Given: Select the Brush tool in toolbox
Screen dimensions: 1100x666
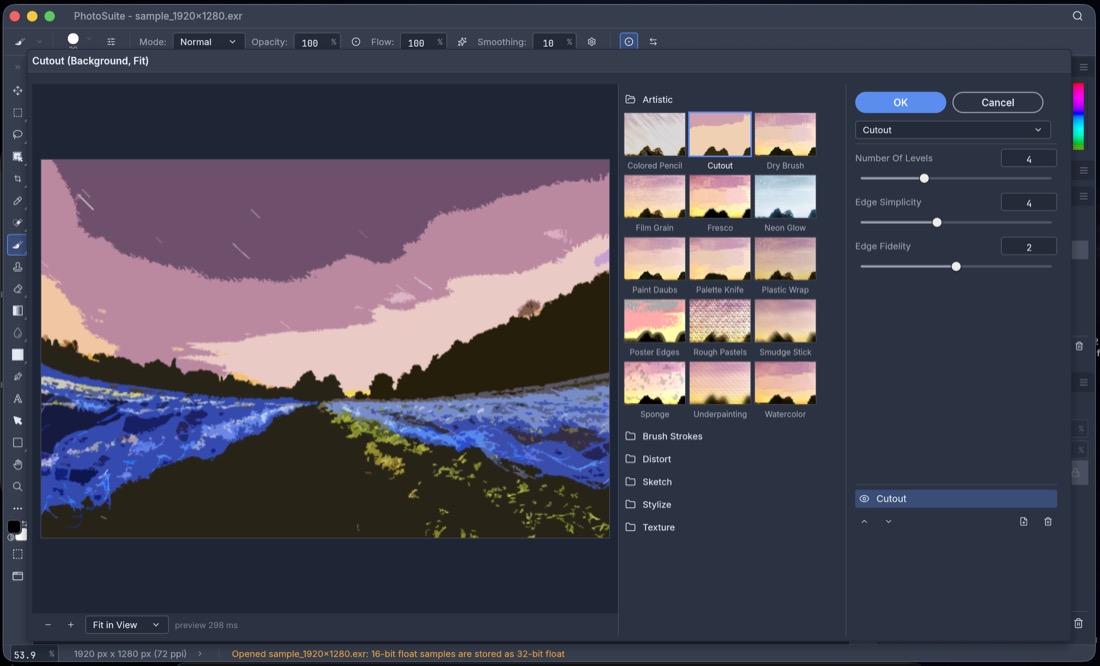Looking at the screenshot, I should (18, 245).
